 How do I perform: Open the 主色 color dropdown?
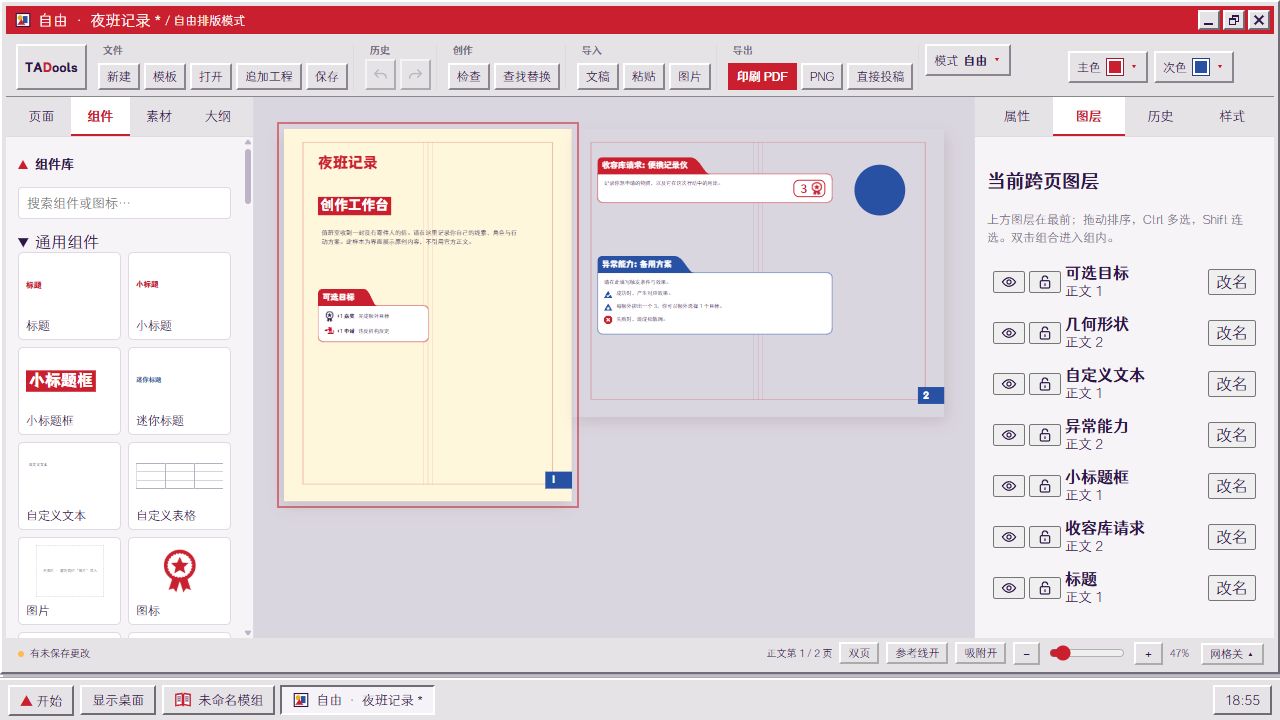1108,67
